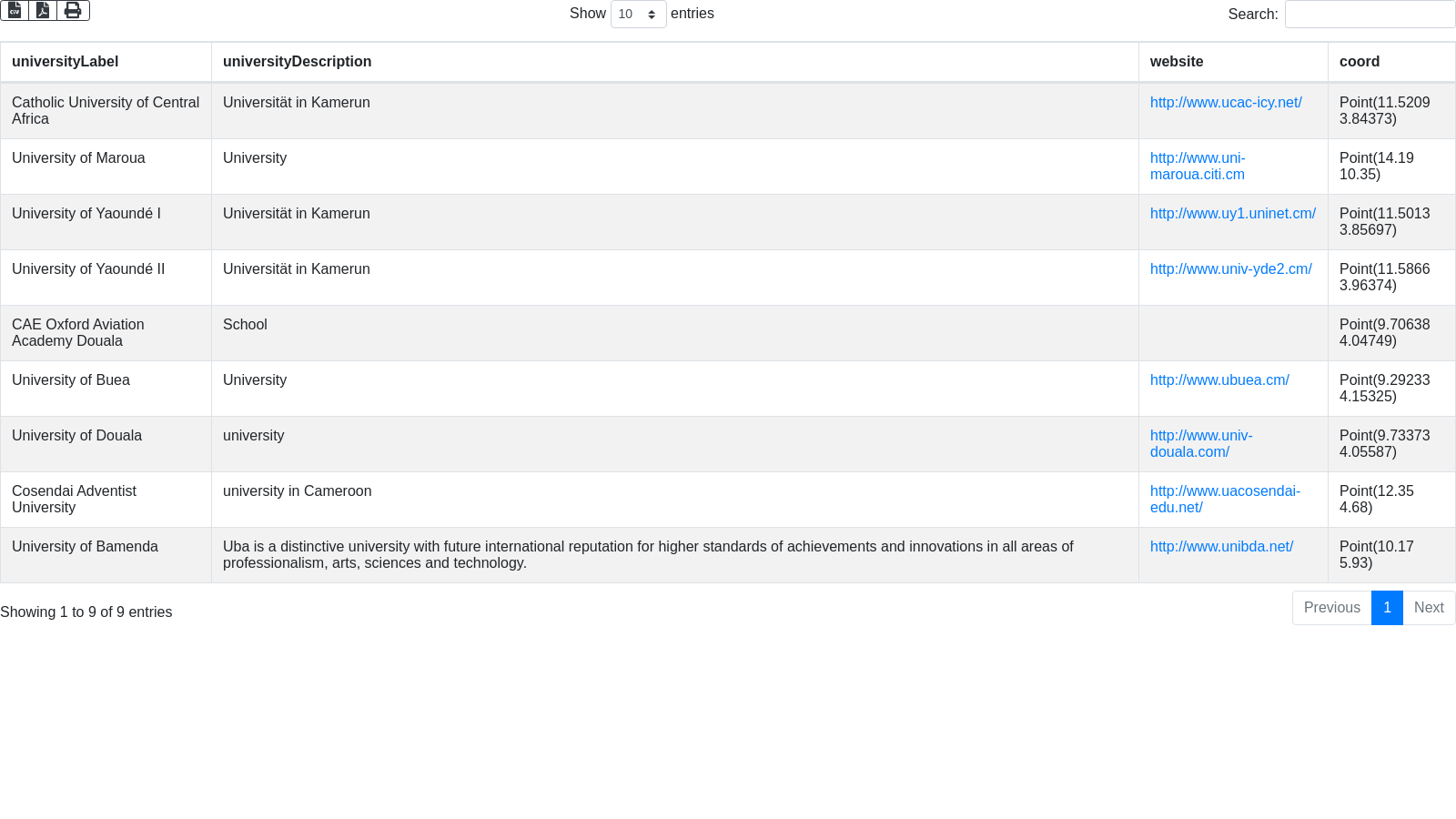Viewport: 1456px width, 819px height.
Task: Sort by the universityDescription column header
Action: 297,62
